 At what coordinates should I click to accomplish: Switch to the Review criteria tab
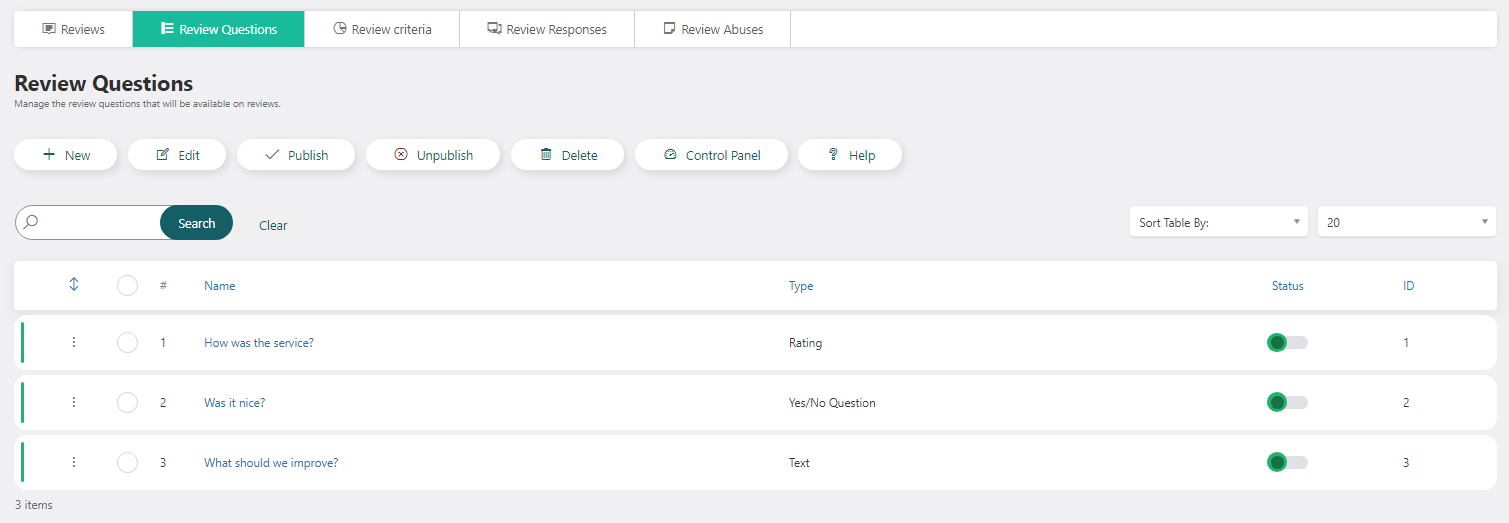point(382,29)
